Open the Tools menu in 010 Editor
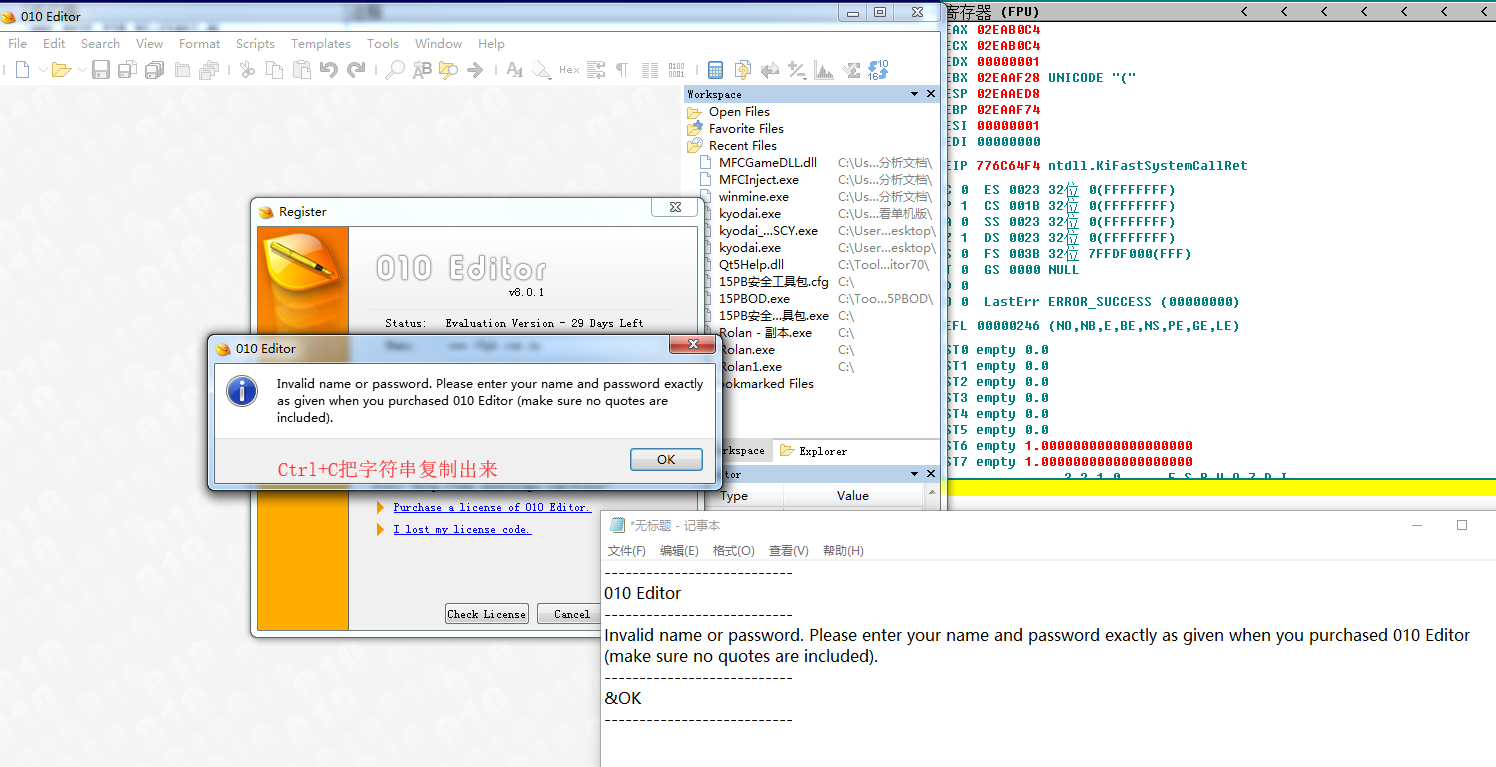 click(x=383, y=44)
